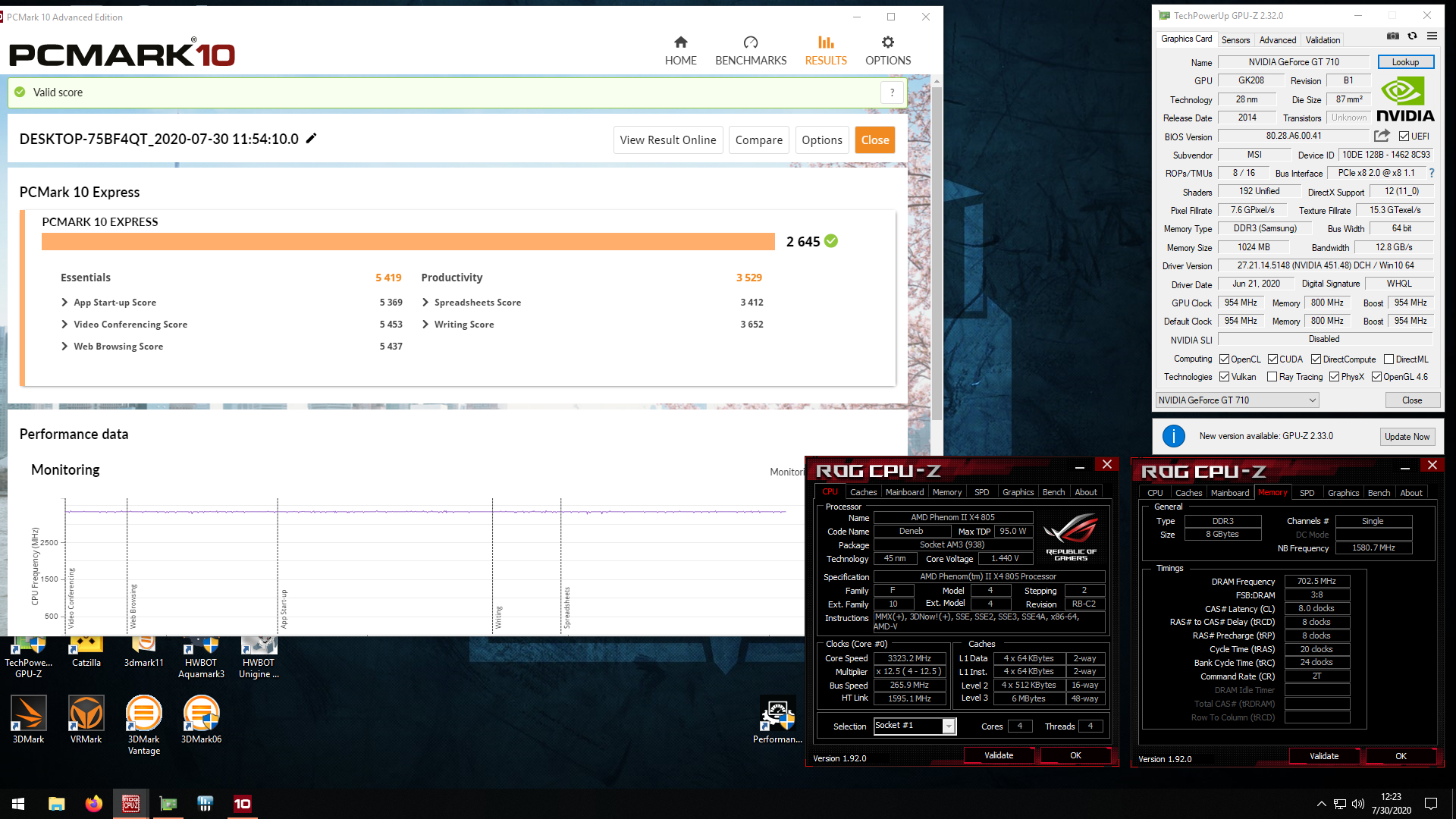
Task: Open SPD tab in right CPU-Z
Action: tap(1307, 493)
